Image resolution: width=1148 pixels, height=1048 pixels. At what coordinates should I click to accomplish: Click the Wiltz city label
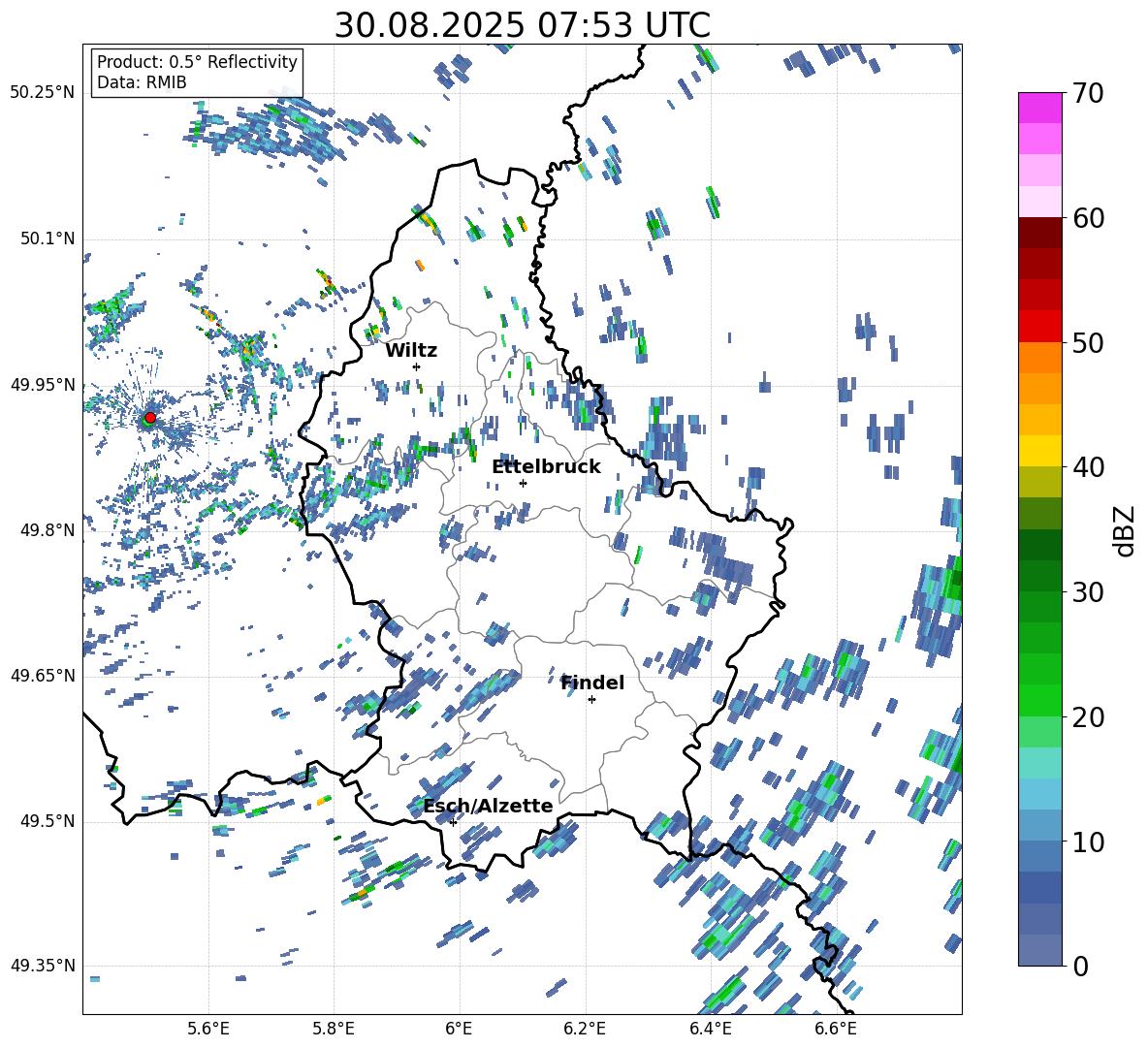pos(411,351)
